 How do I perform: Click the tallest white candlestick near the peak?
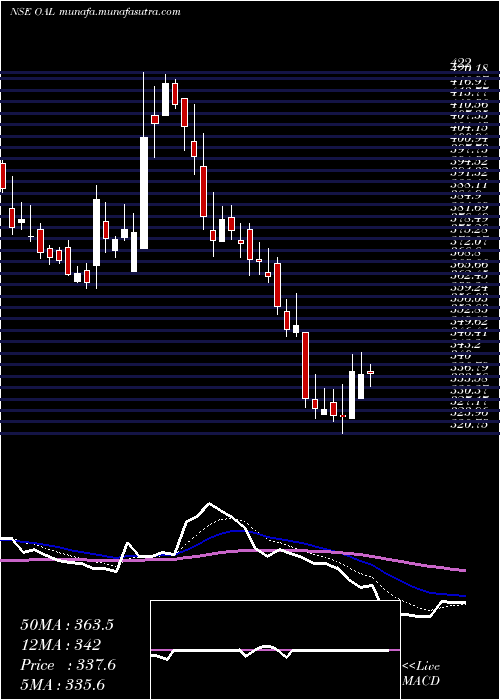(x=143, y=193)
